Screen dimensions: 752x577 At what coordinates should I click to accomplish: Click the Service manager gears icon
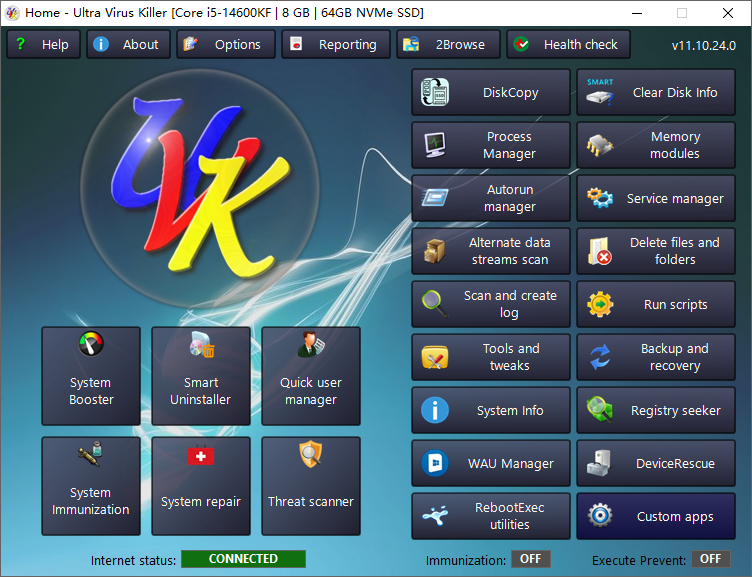pos(599,198)
